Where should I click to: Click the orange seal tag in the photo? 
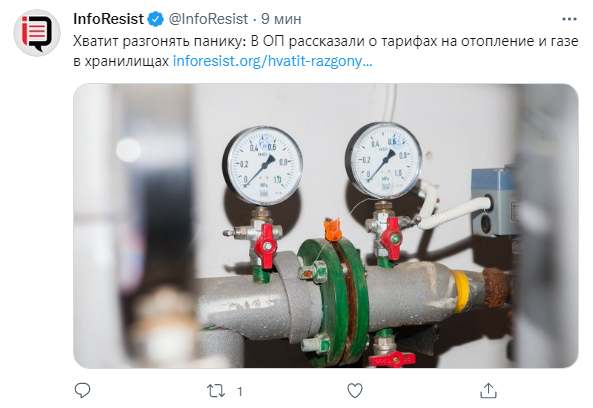pos(333,229)
